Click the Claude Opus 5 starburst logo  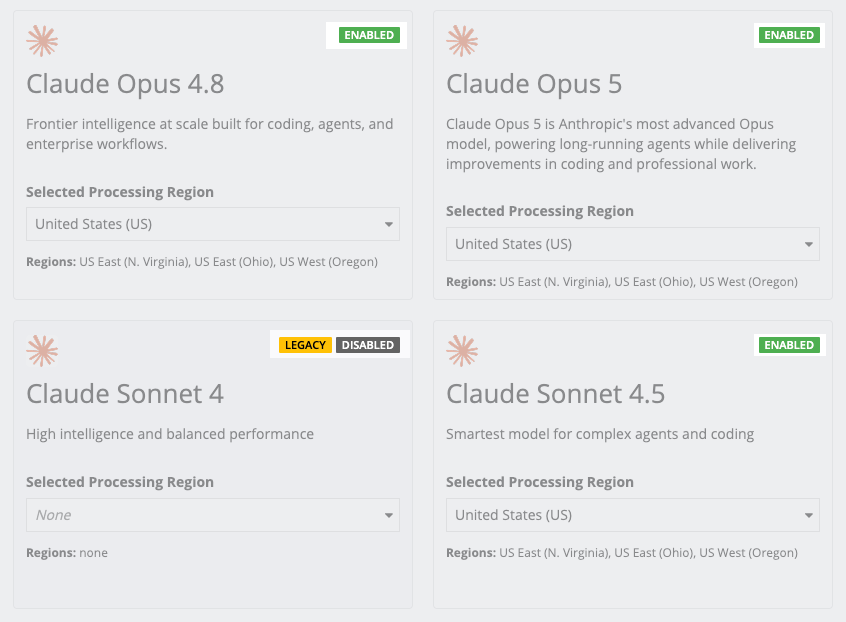[x=462, y=41]
